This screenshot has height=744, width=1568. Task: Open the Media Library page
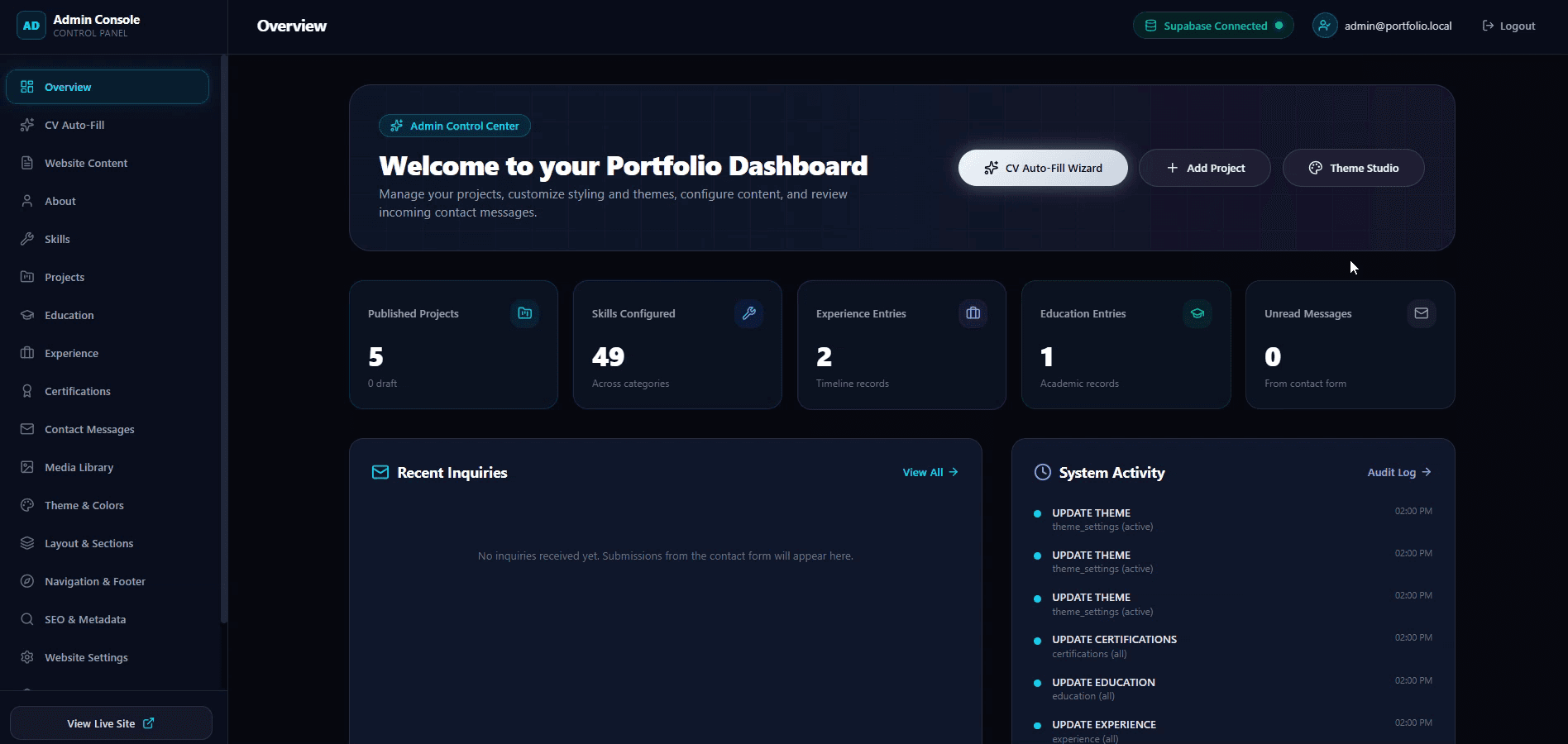coord(108,467)
